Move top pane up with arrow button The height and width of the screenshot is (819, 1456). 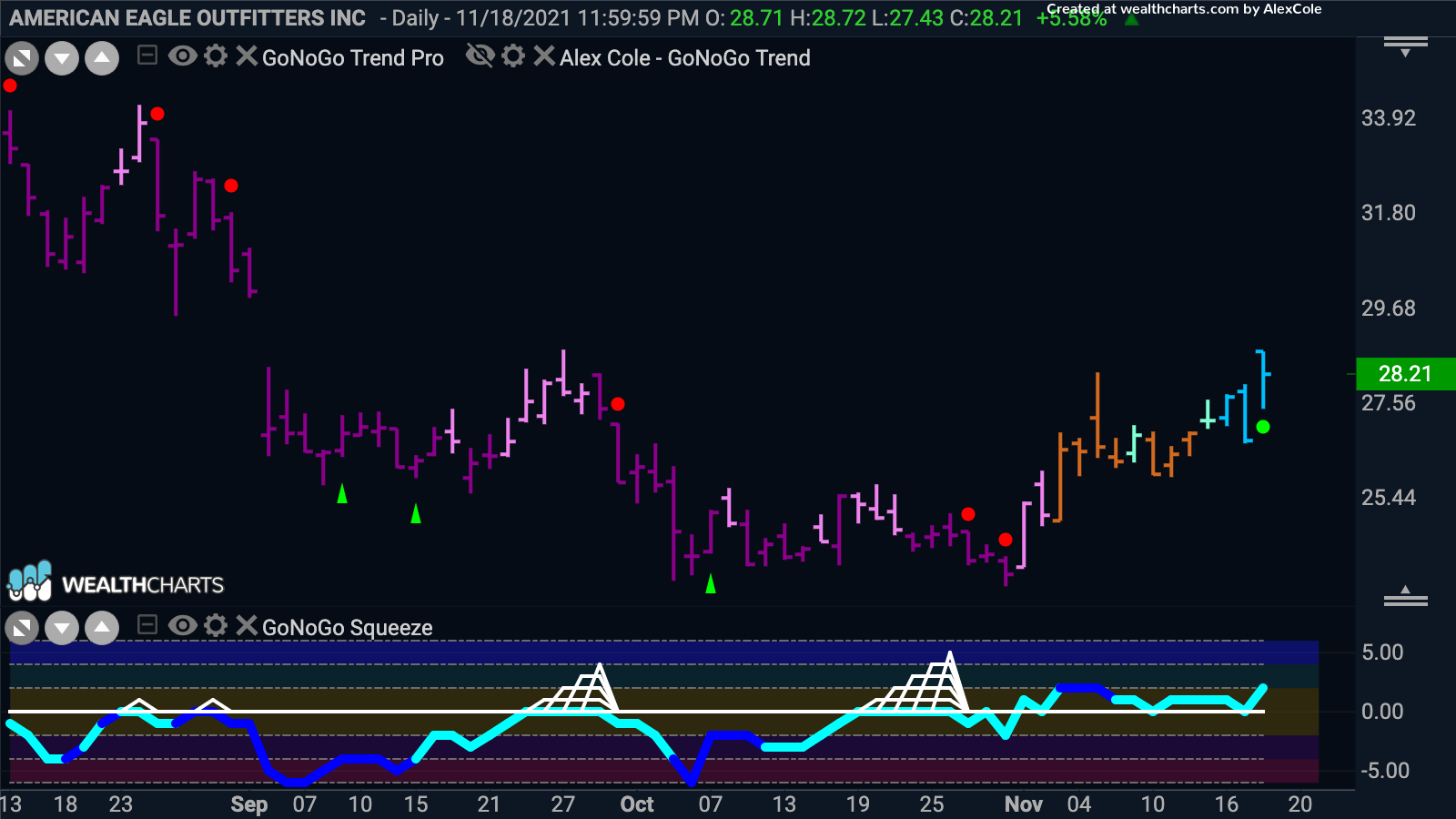102,59
